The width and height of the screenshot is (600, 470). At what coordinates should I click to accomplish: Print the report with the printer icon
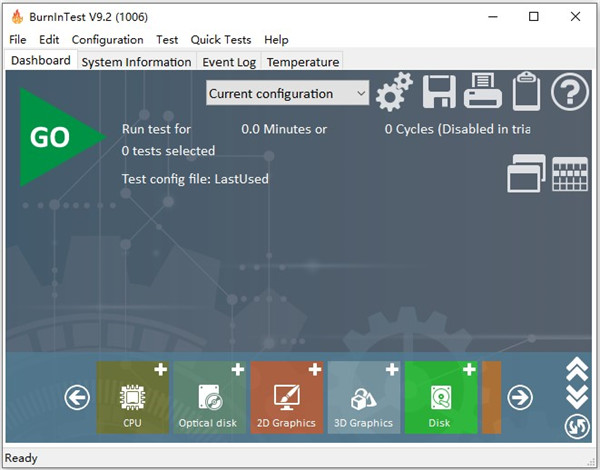(x=483, y=91)
